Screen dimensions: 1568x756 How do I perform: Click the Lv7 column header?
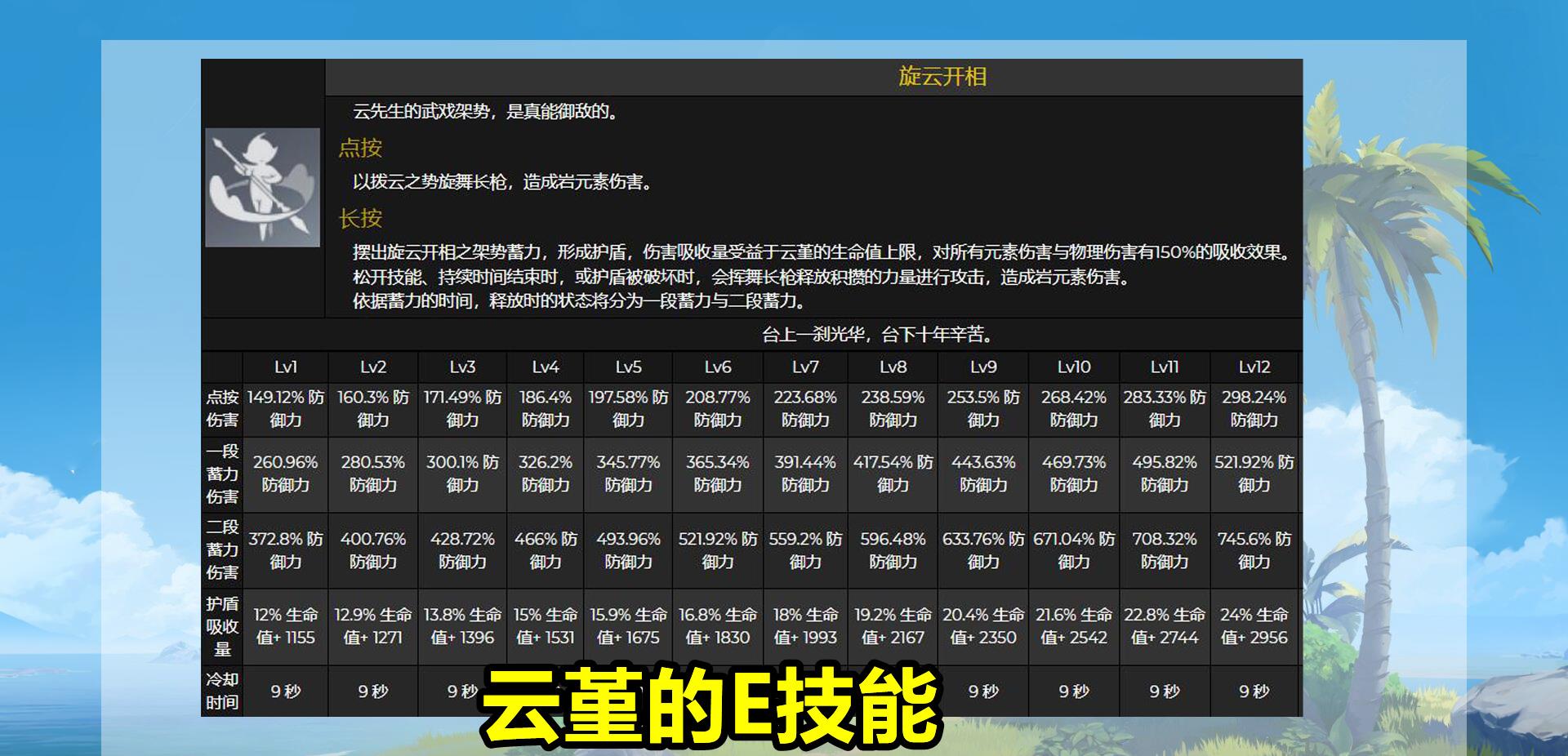pyautogui.click(x=805, y=367)
